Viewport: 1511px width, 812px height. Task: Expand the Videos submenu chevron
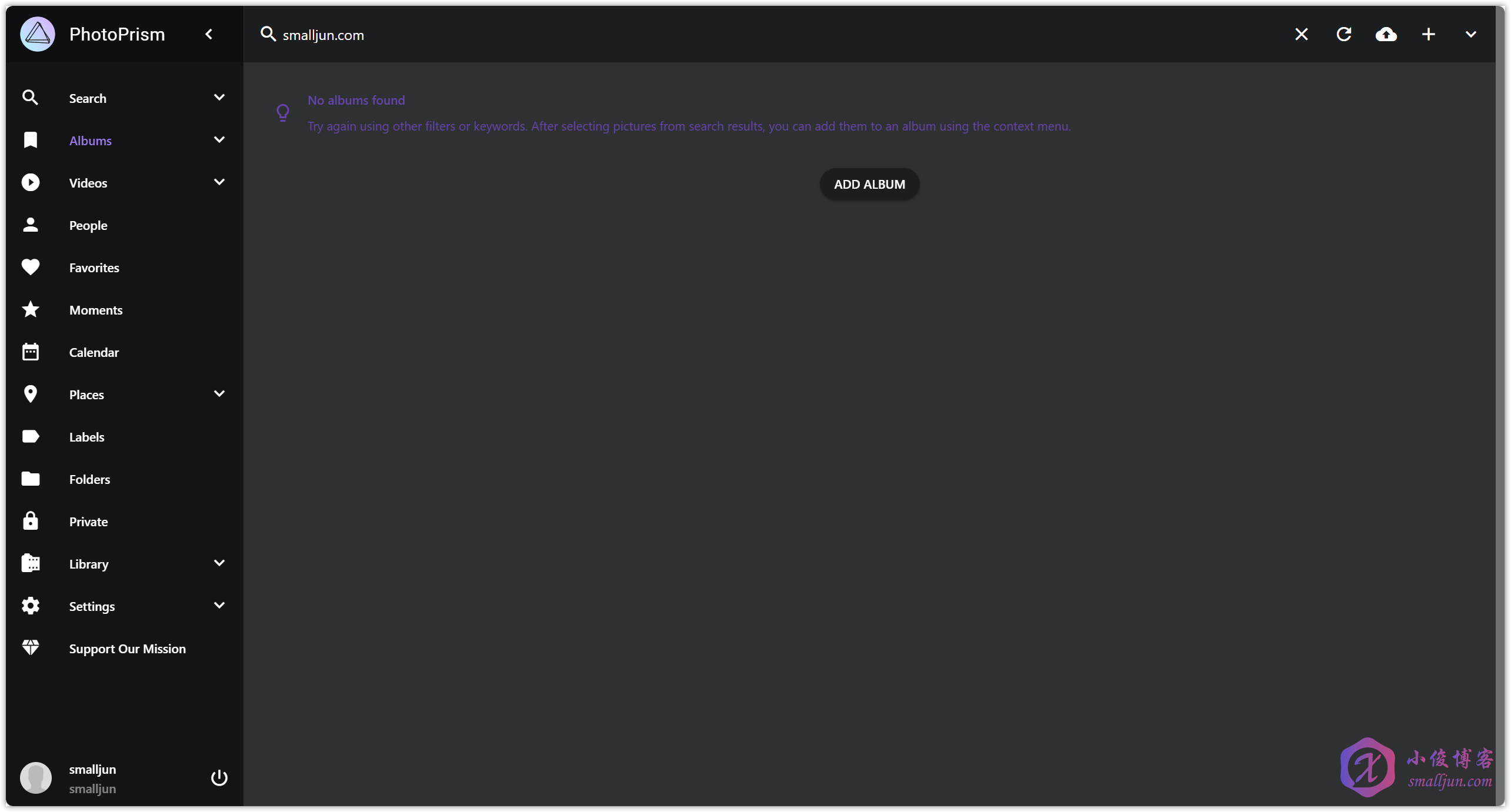coord(219,182)
